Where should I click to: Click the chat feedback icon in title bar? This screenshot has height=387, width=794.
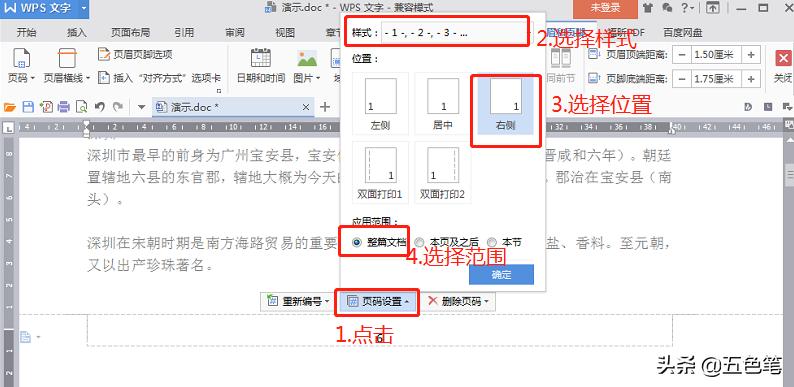(667, 8)
